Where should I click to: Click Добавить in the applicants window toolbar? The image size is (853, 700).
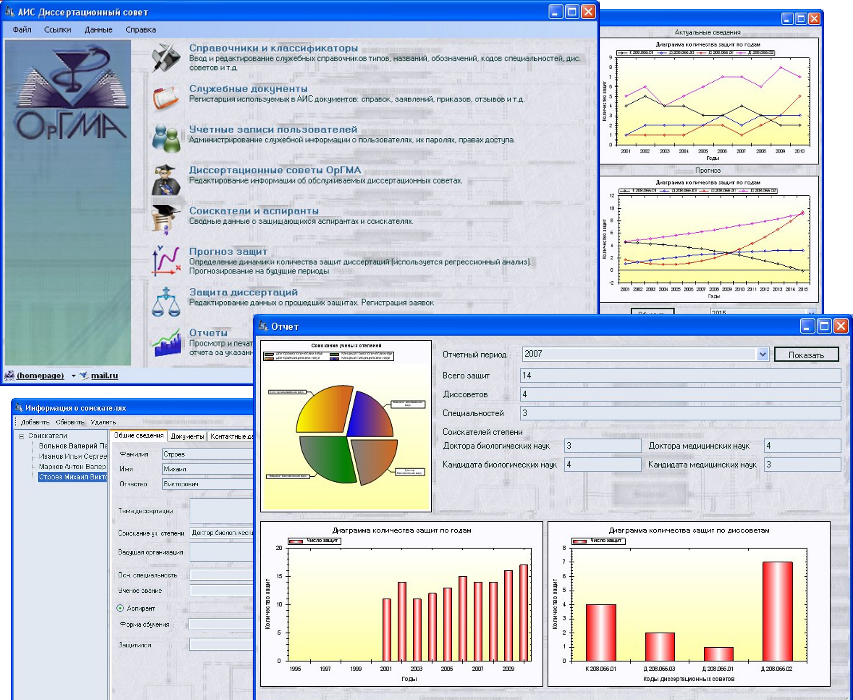click(35, 423)
